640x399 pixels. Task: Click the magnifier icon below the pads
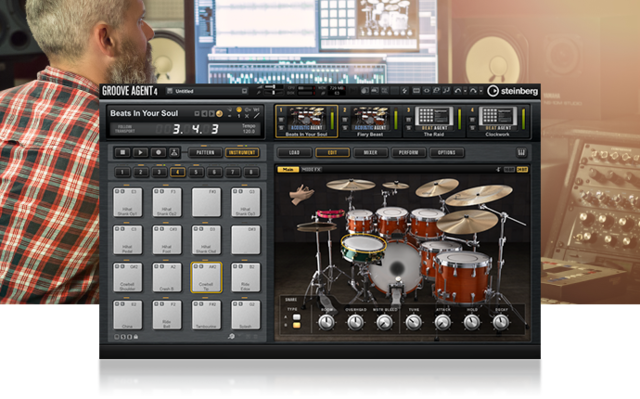231,337
